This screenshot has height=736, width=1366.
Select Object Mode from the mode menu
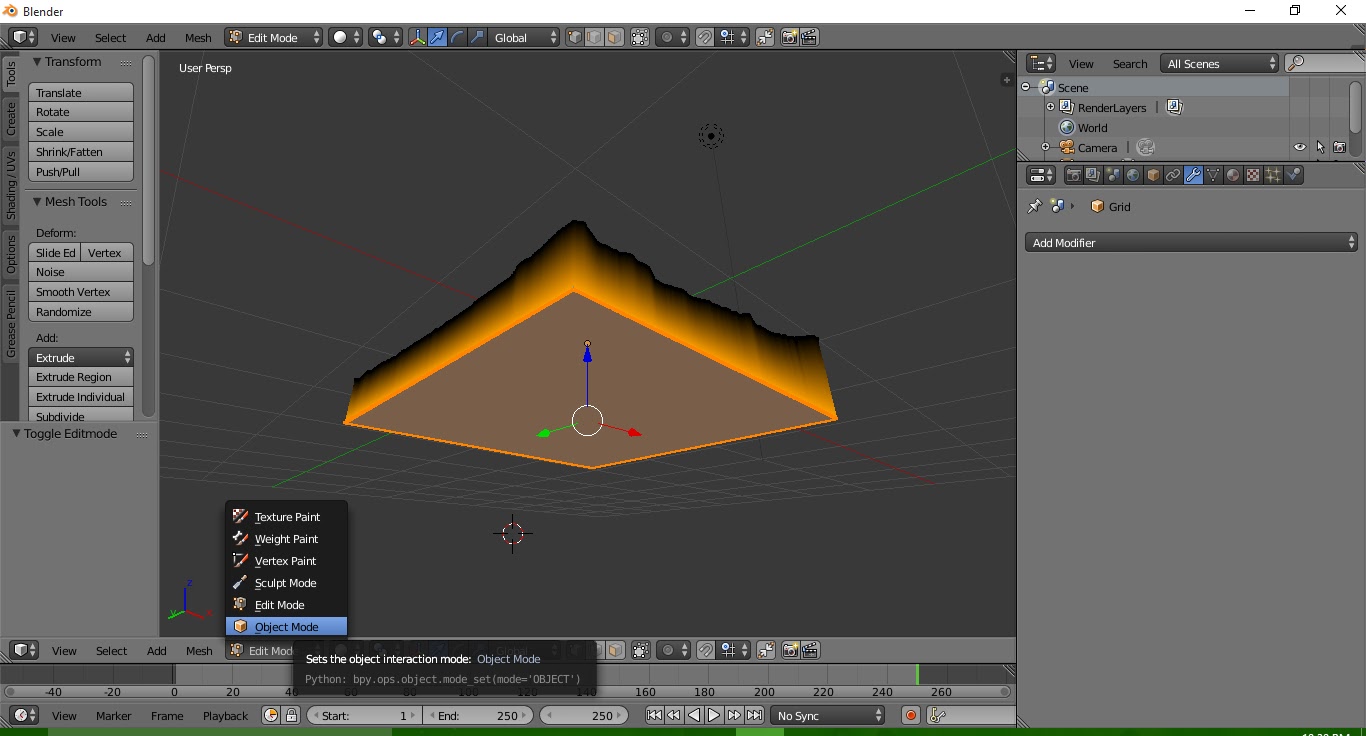point(286,626)
